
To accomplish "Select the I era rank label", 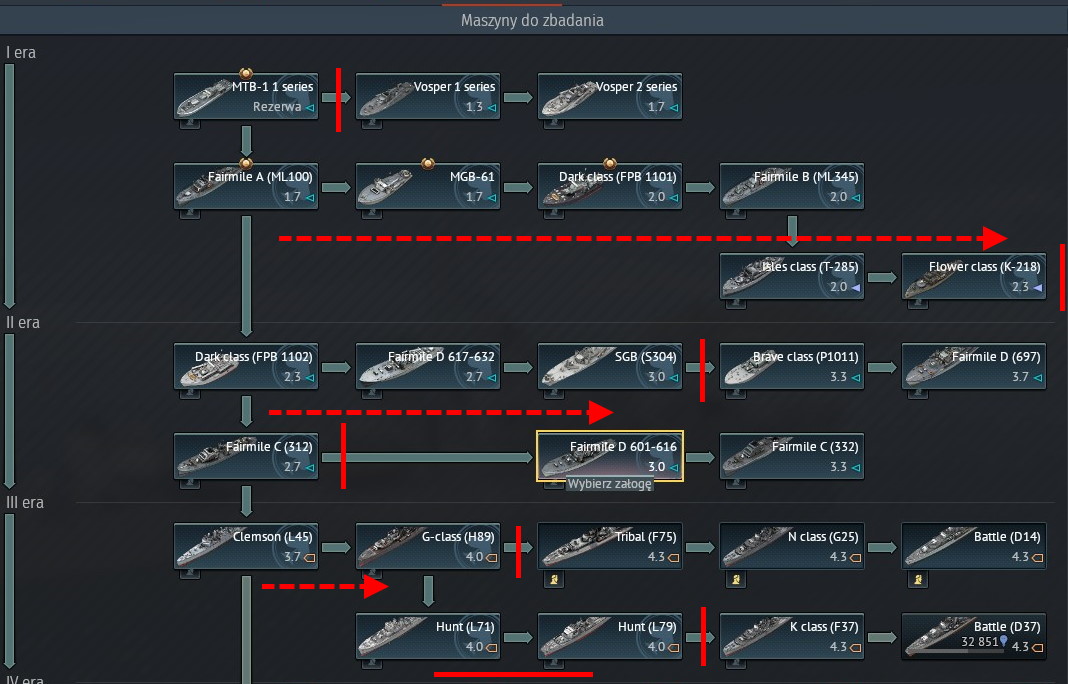I will point(21,52).
